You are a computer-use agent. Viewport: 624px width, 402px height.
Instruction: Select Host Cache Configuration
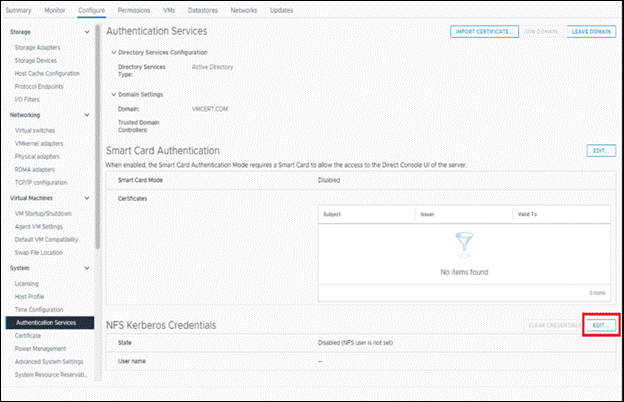click(x=47, y=74)
